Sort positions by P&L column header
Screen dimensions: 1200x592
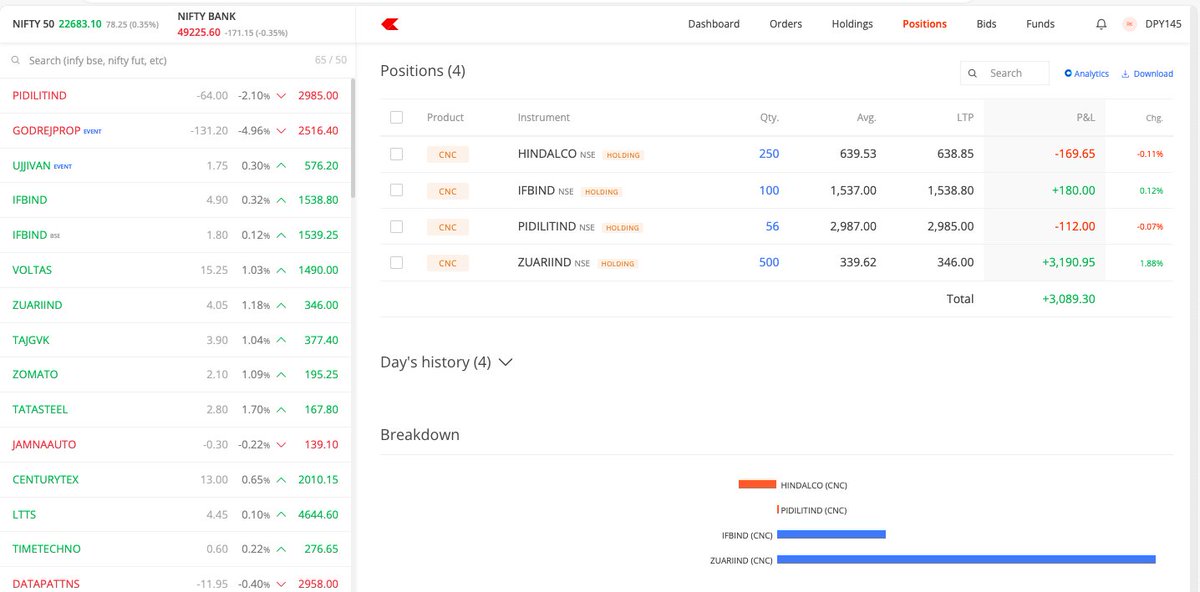1085,117
